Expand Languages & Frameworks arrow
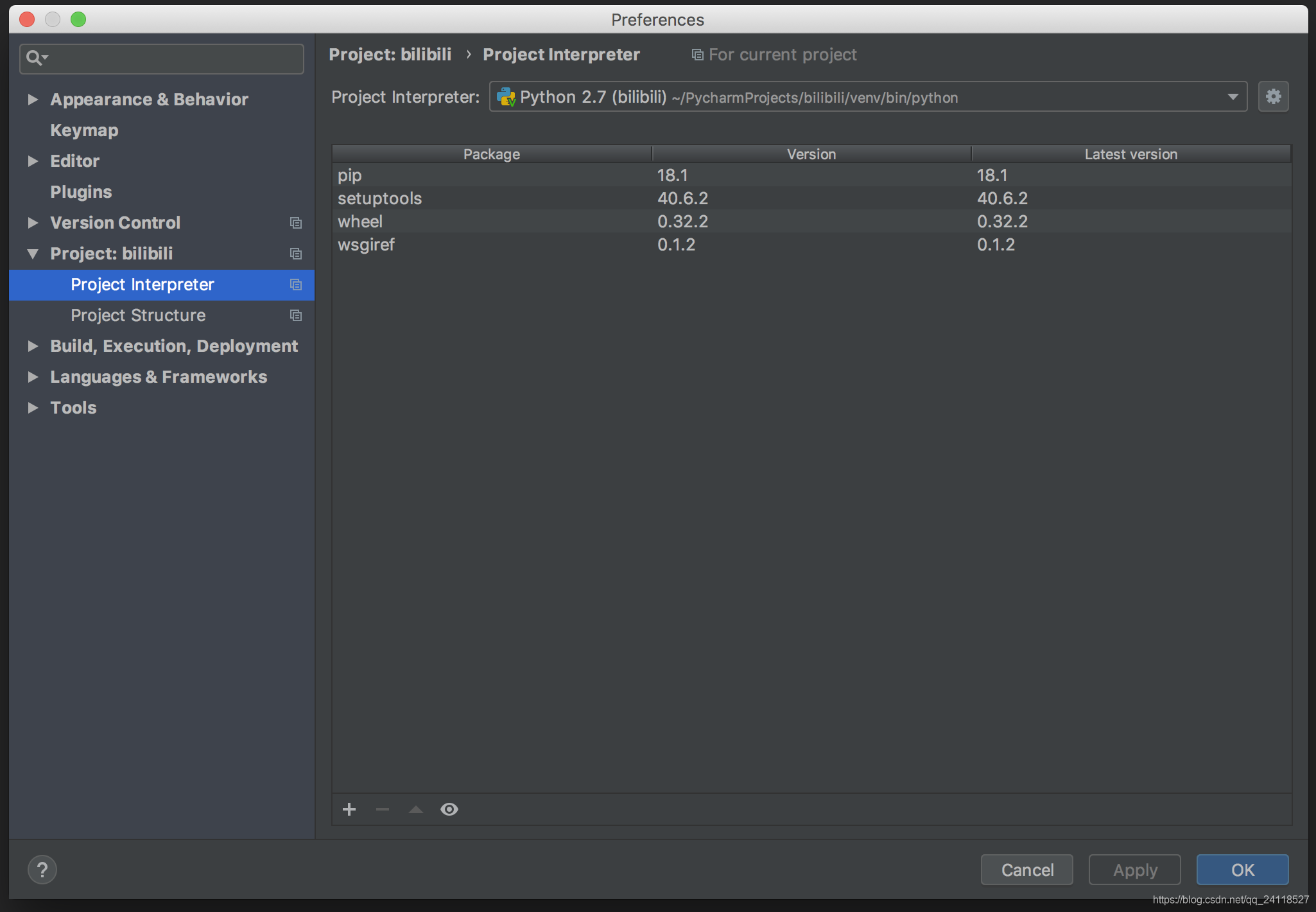1316x912 pixels. [x=33, y=377]
